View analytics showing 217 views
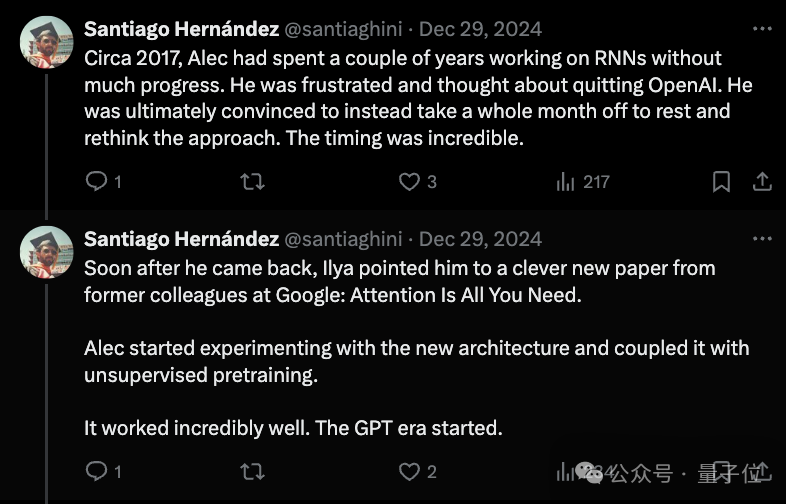 (x=583, y=182)
